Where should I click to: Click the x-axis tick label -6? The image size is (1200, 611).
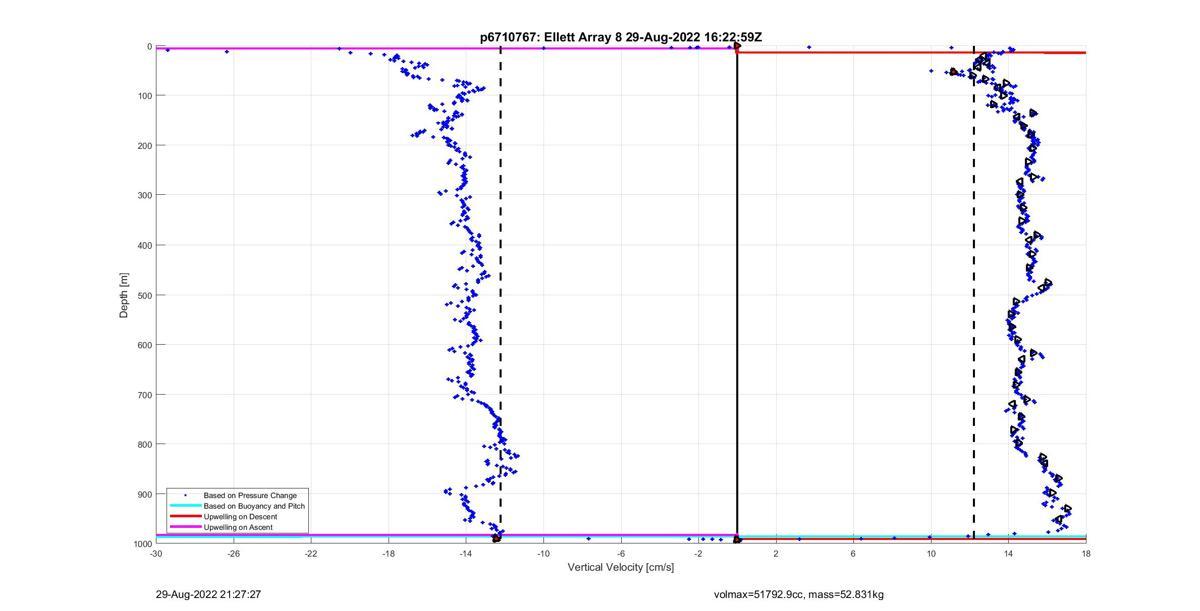click(x=621, y=553)
